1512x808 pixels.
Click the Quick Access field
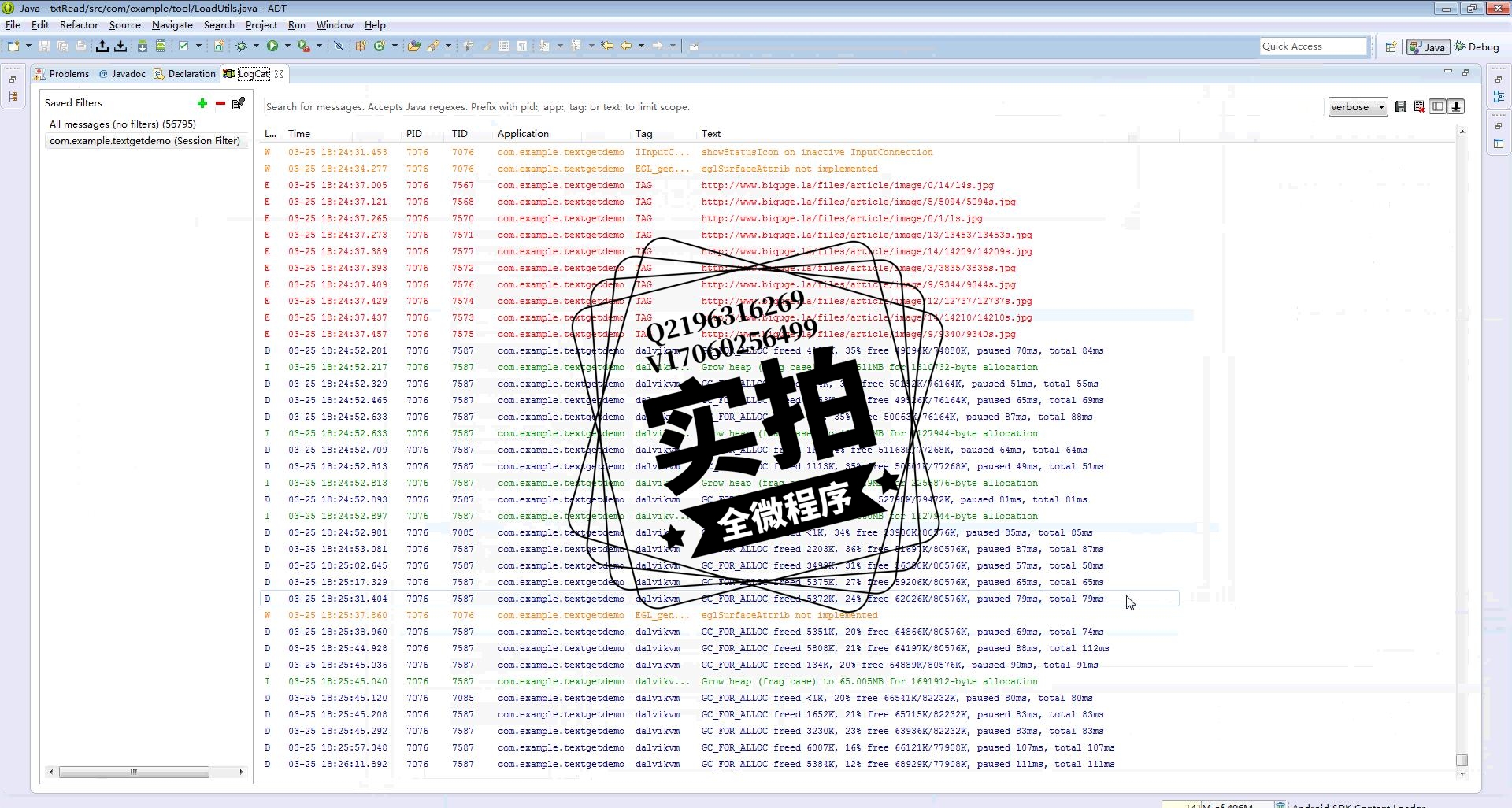[1313, 46]
